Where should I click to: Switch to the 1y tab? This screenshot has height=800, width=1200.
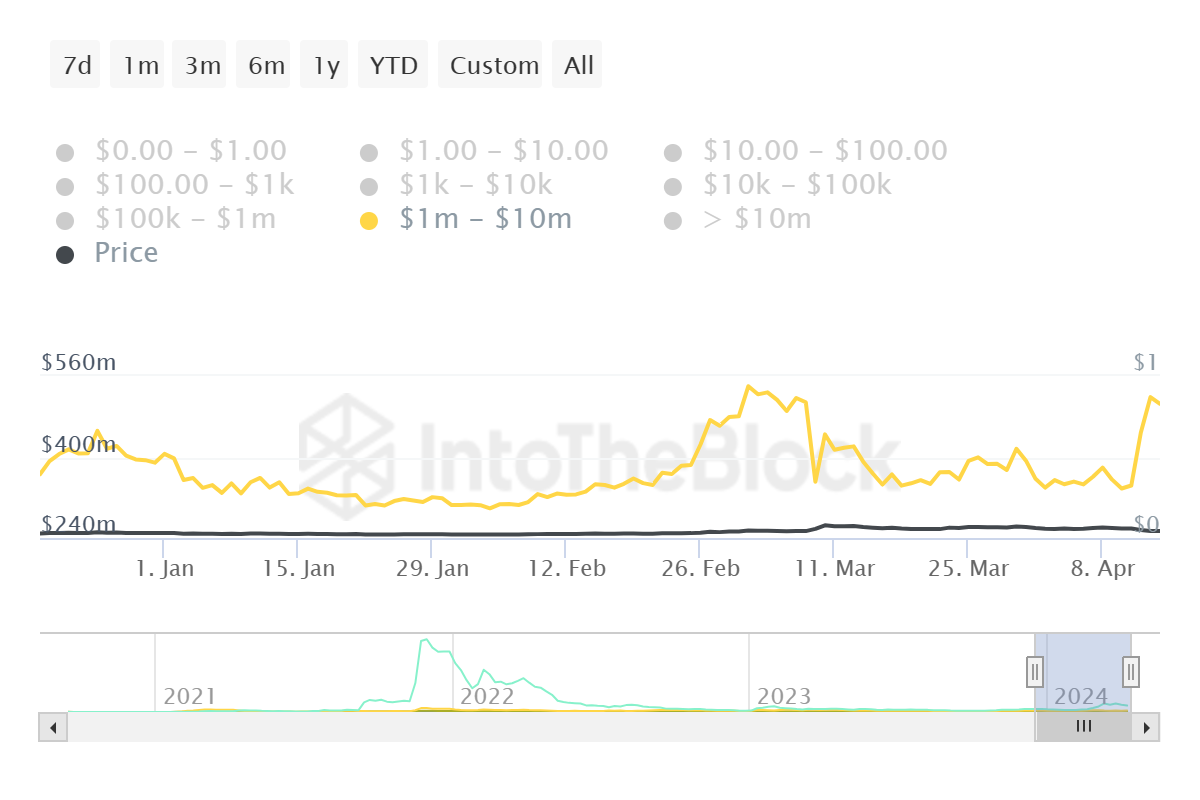tap(324, 64)
